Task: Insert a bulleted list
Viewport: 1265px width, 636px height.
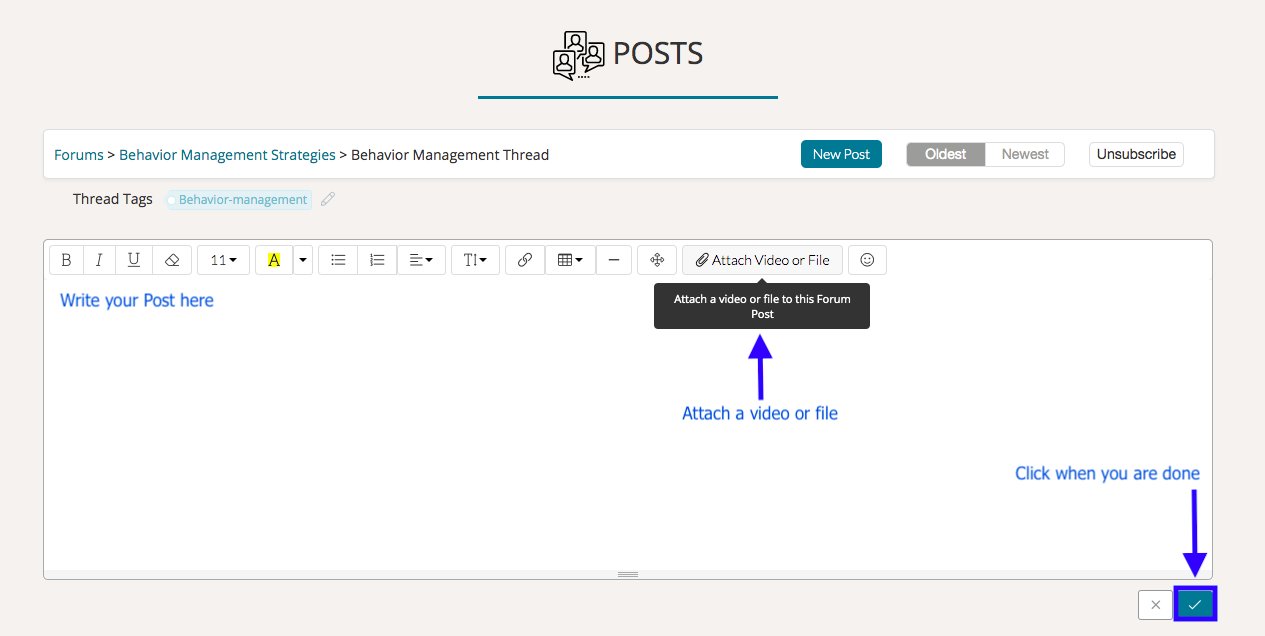Action: (338, 260)
